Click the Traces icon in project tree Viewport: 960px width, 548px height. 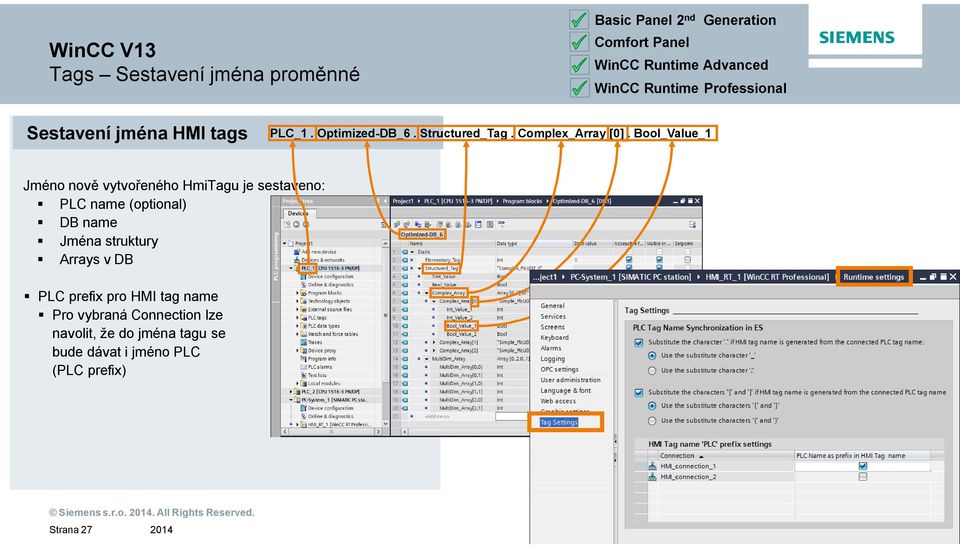point(304,342)
